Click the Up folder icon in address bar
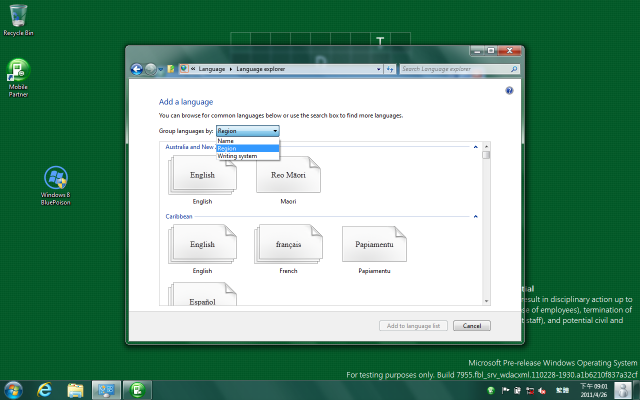The image size is (640, 400). click(171, 69)
